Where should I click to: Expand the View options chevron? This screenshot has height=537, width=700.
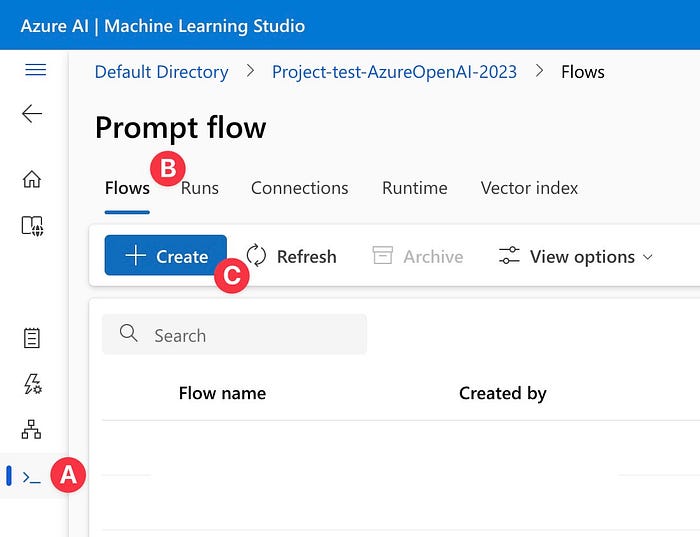[x=648, y=257]
